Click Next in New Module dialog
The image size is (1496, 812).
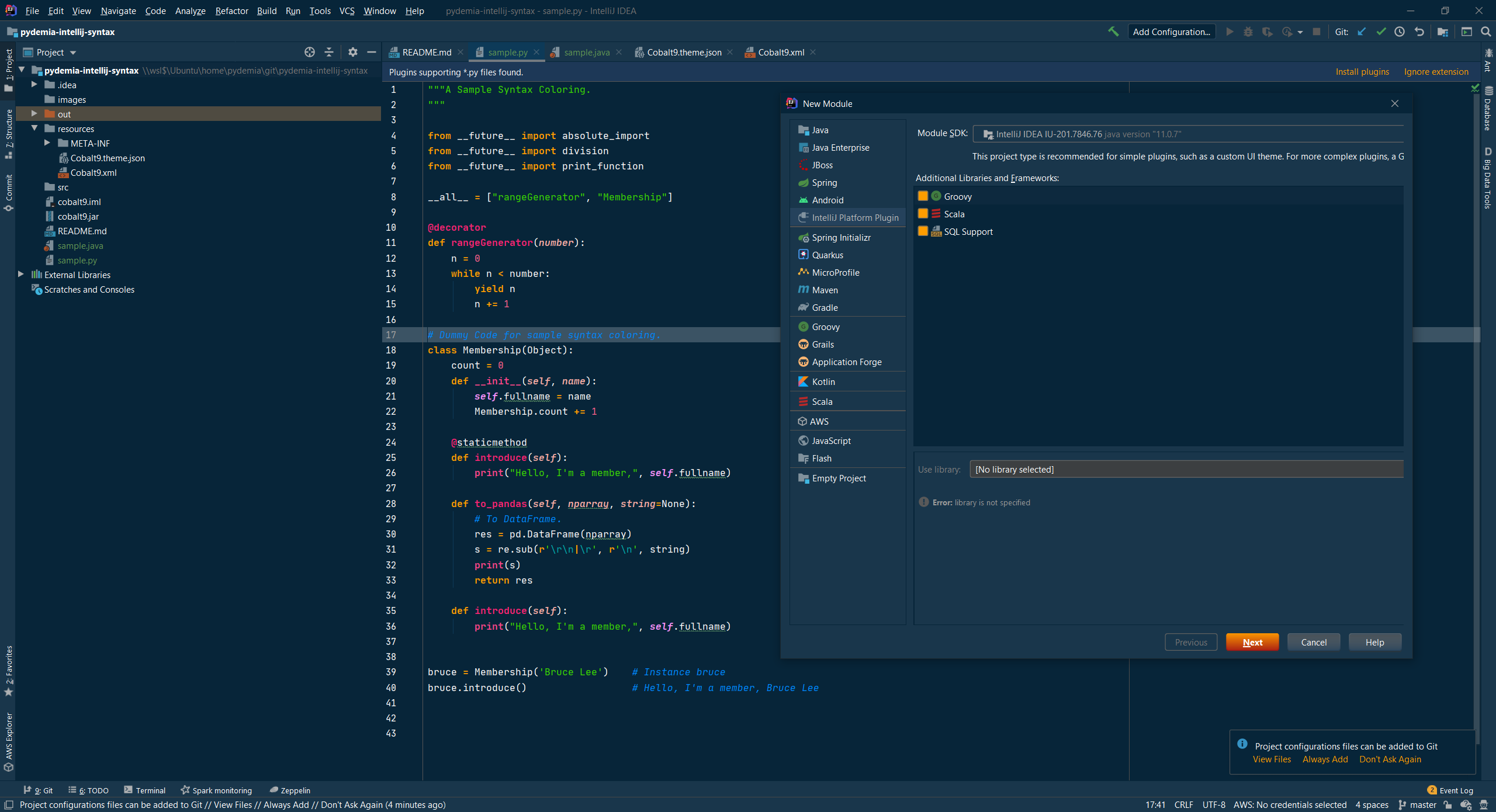coord(1252,642)
